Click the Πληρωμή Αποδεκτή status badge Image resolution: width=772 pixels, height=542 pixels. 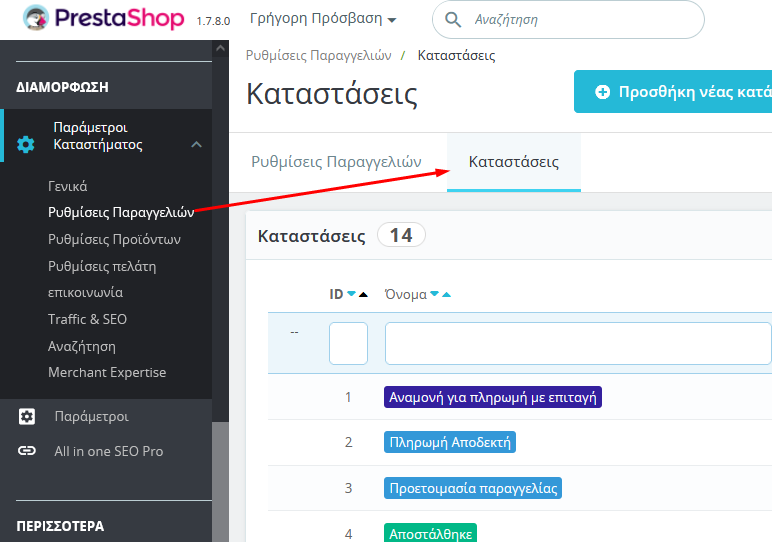(450, 442)
